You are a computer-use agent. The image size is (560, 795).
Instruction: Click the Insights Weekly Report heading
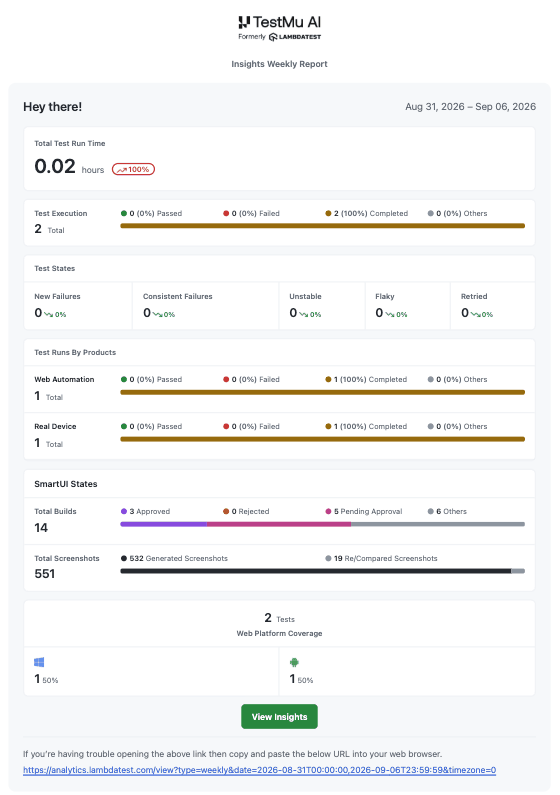[x=279, y=64]
